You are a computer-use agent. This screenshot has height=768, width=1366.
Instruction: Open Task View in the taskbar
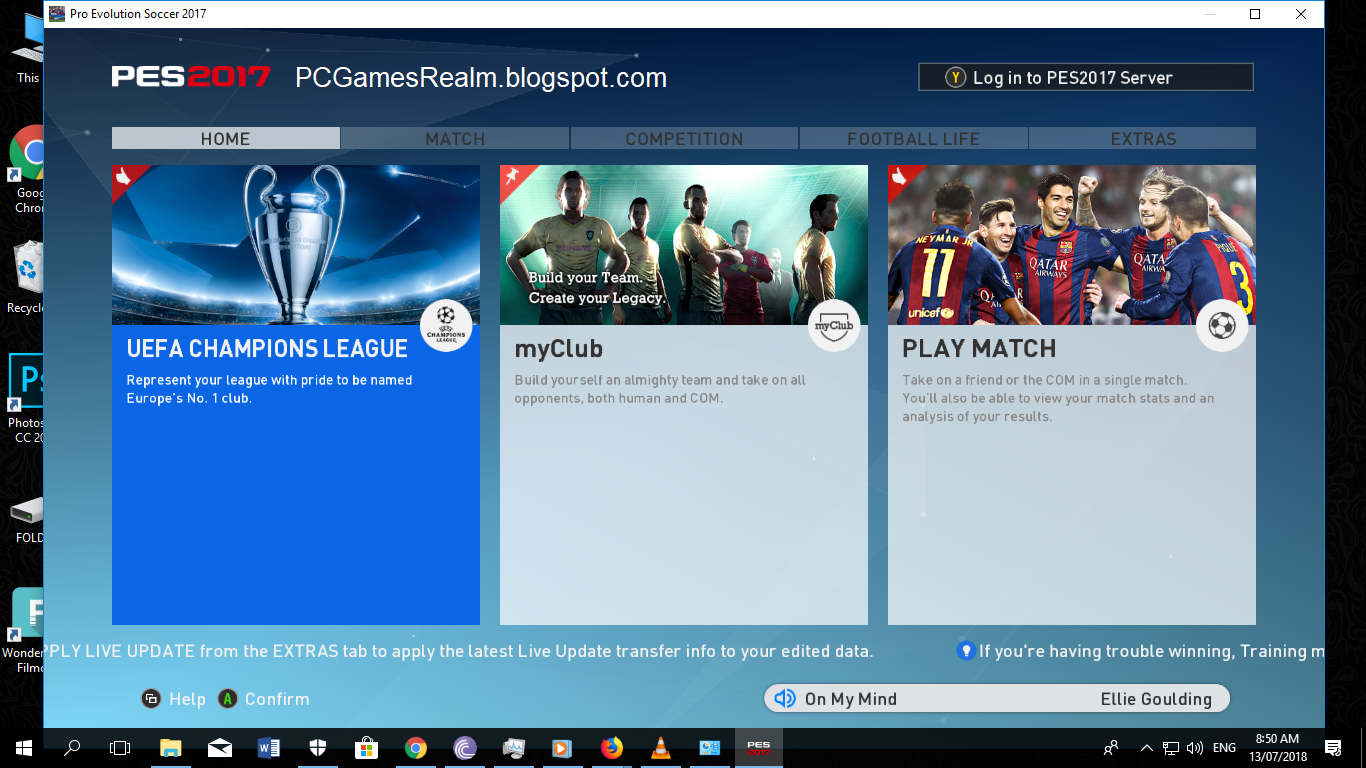120,747
